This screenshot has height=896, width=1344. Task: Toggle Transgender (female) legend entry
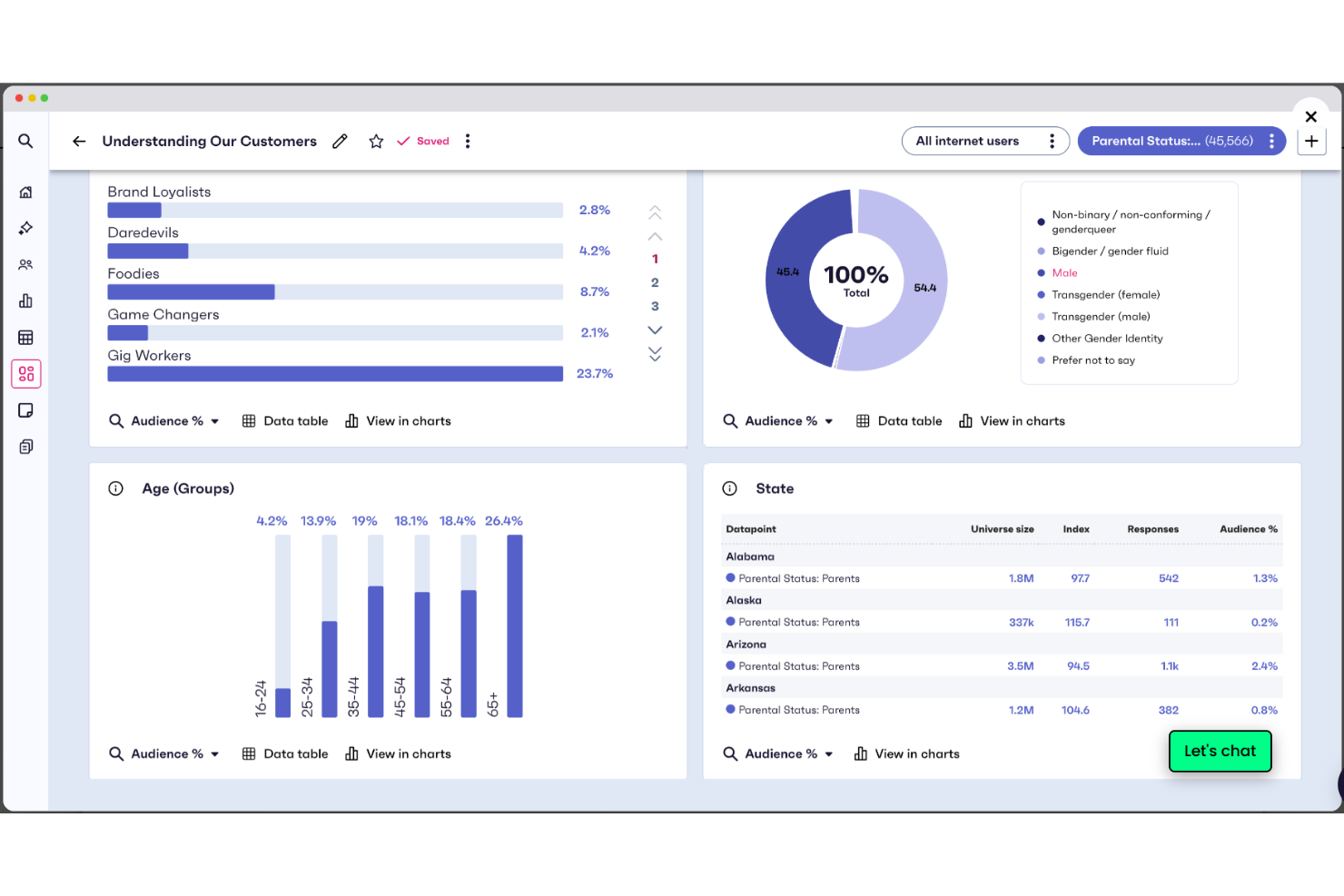click(x=1099, y=295)
